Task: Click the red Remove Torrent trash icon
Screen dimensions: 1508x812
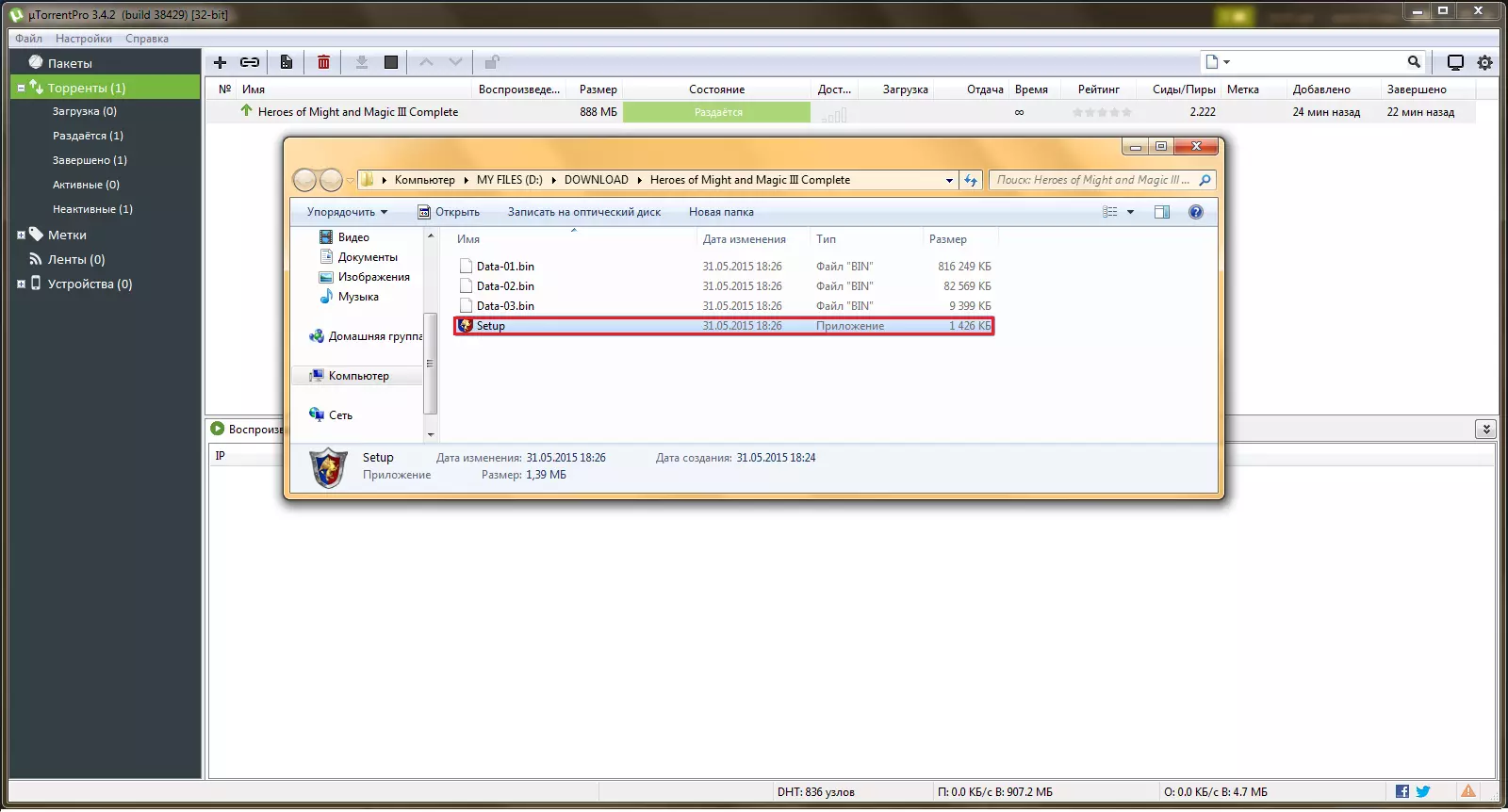Action: coord(323,62)
